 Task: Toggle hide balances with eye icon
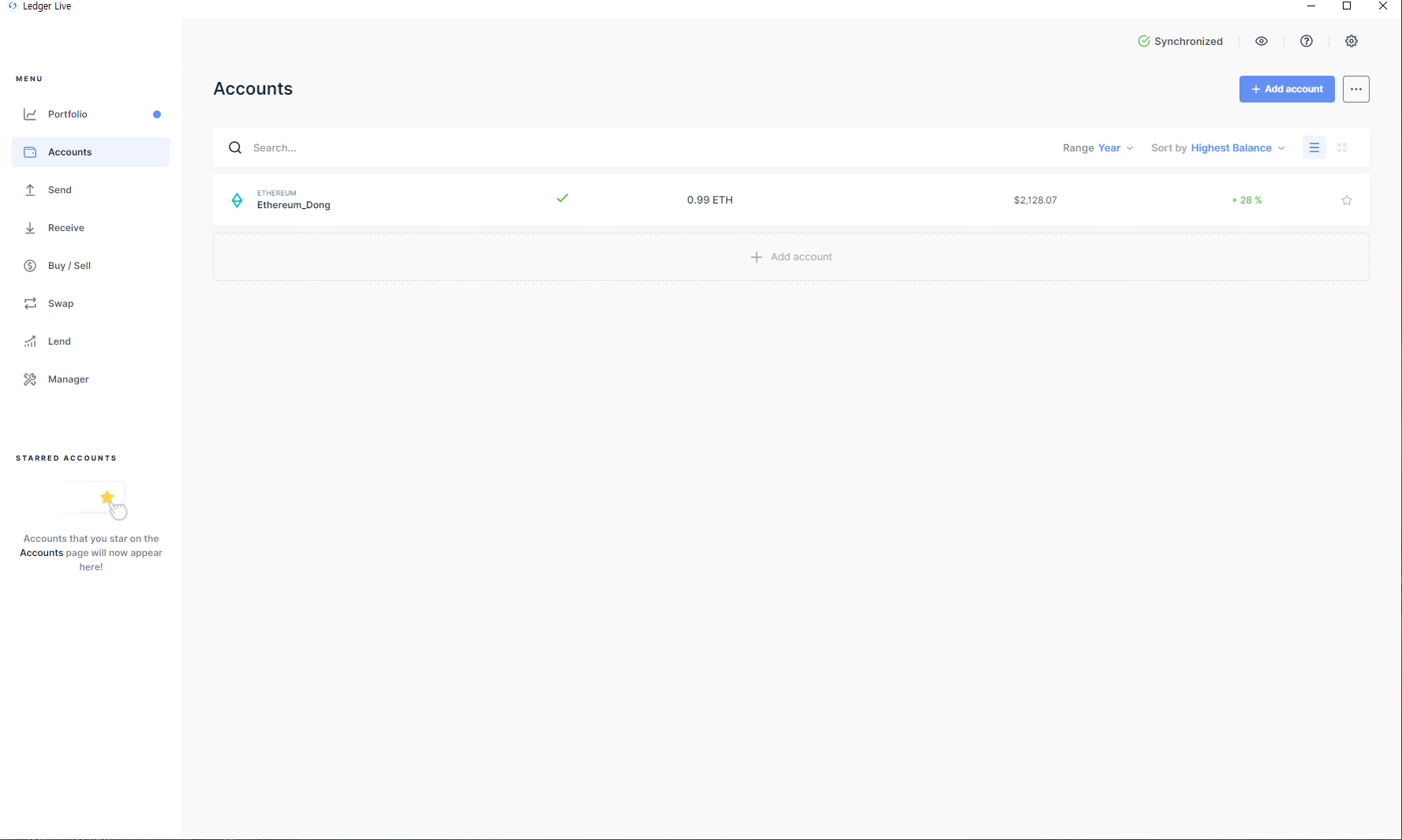pyautogui.click(x=1262, y=41)
